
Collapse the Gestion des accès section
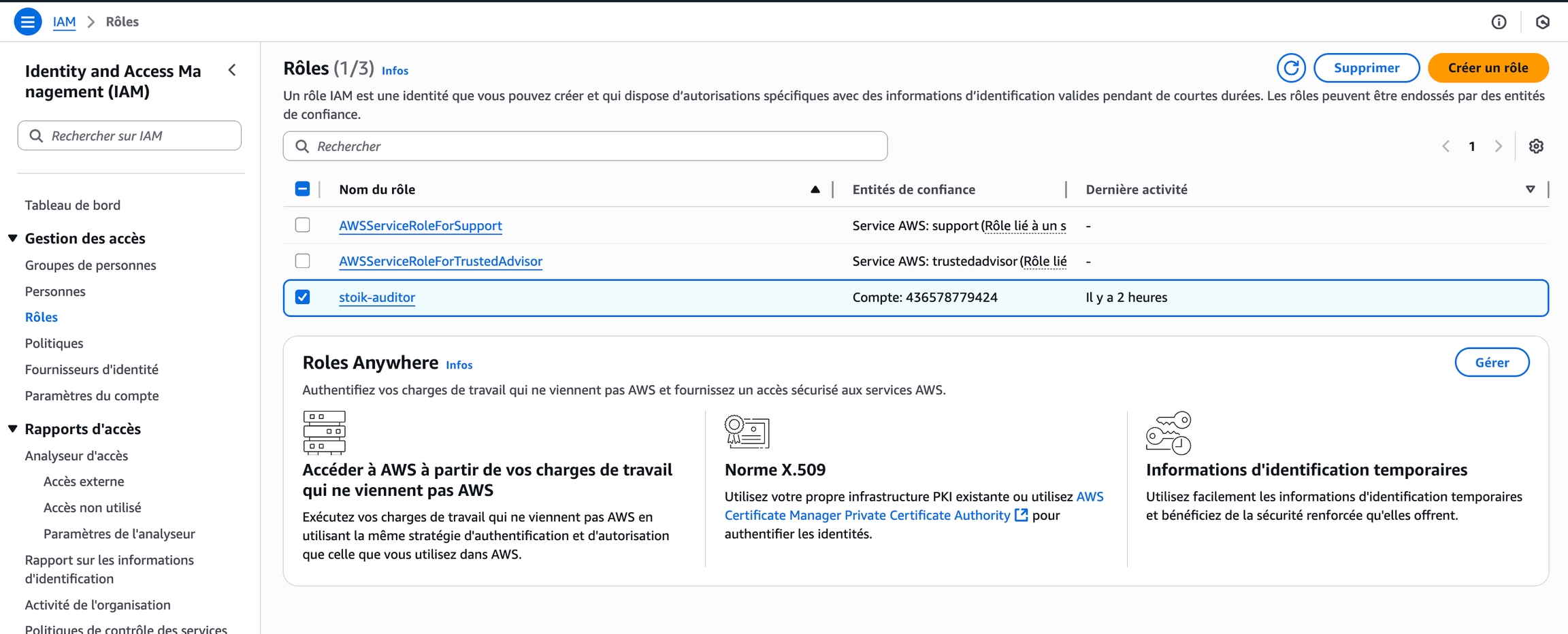click(x=13, y=238)
